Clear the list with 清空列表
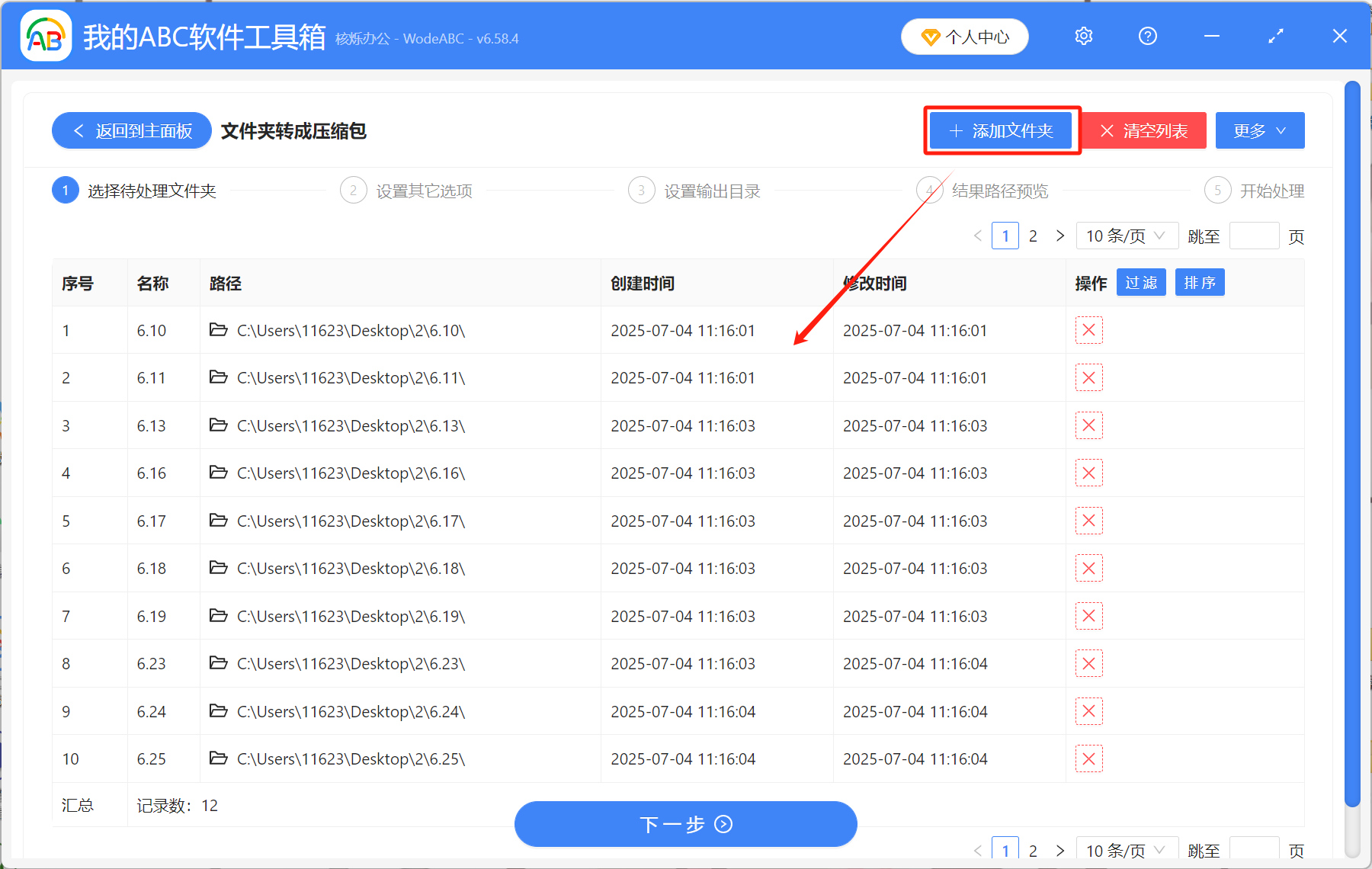Screen dimensions: 1372x869 click(x=1144, y=130)
